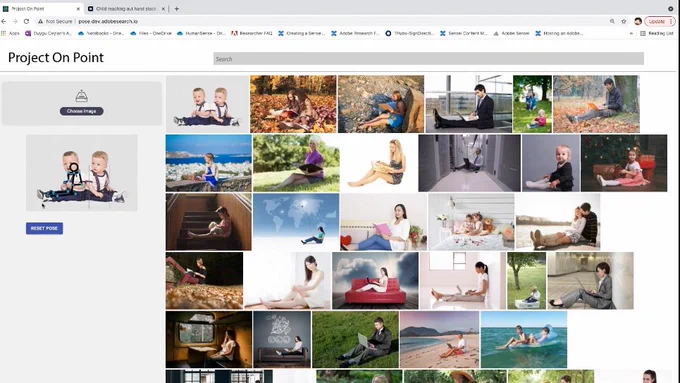The height and width of the screenshot is (383, 680).
Task: Open the businessman on grass with laptop thumbnail
Action: click(x=355, y=340)
